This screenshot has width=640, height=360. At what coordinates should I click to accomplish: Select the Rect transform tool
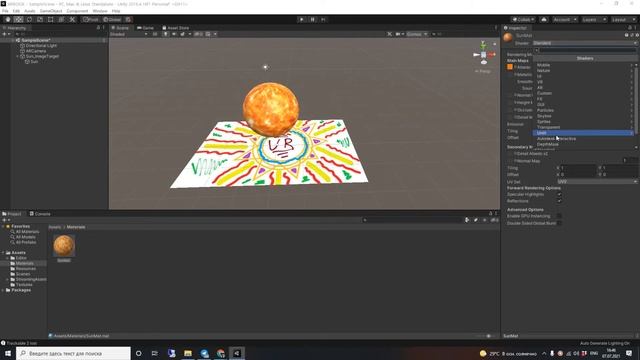pyautogui.click(x=51, y=19)
